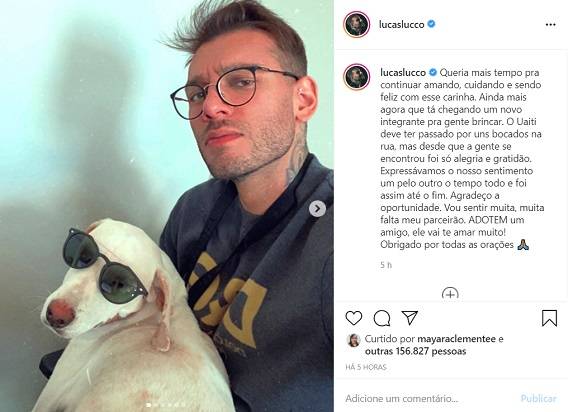The width and height of the screenshot is (568, 412).
Task: Click the Publicar button
Action: pyautogui.click(x=538, y=398)
